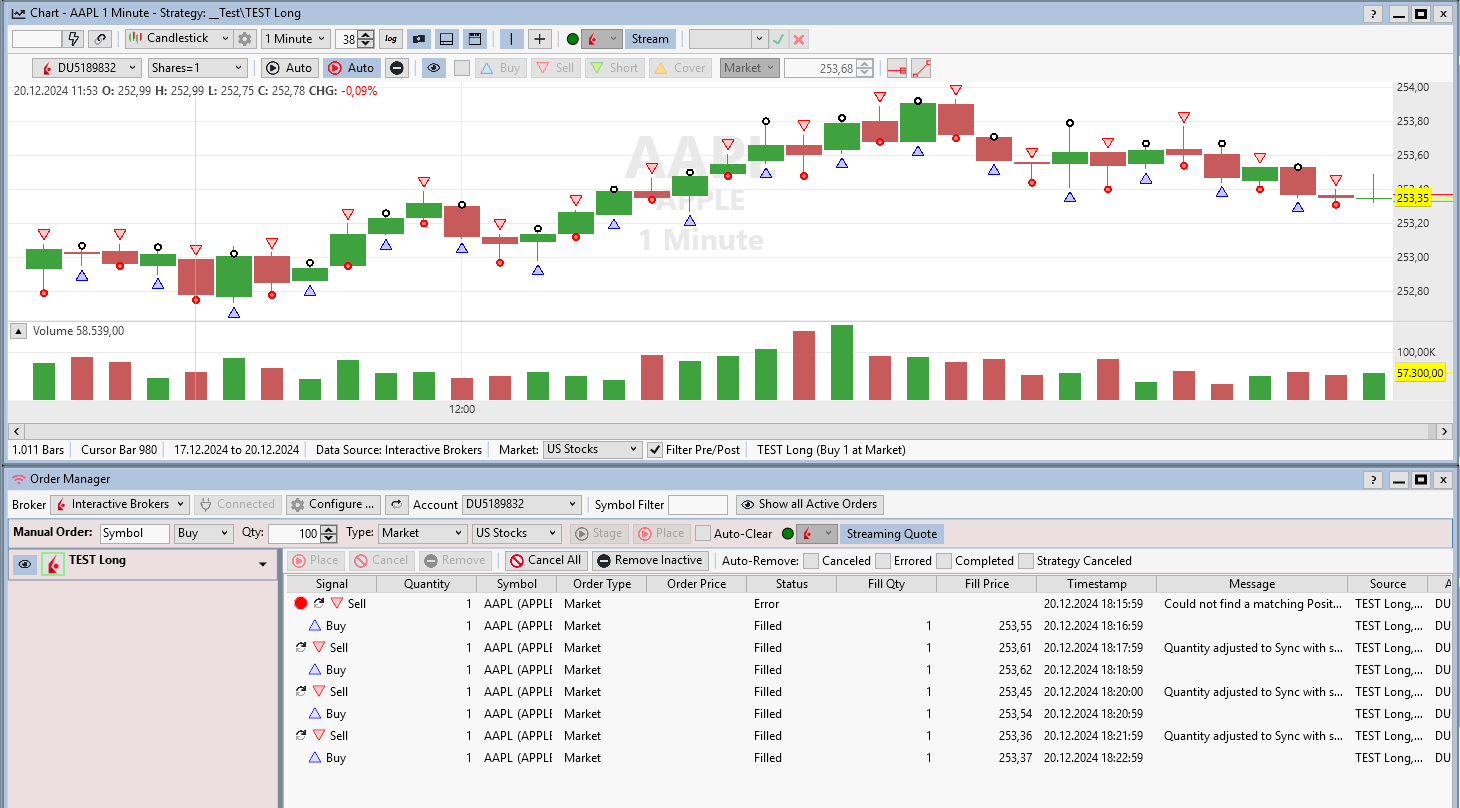Collapse the Volume pane with triangle button

coord(18,331)
